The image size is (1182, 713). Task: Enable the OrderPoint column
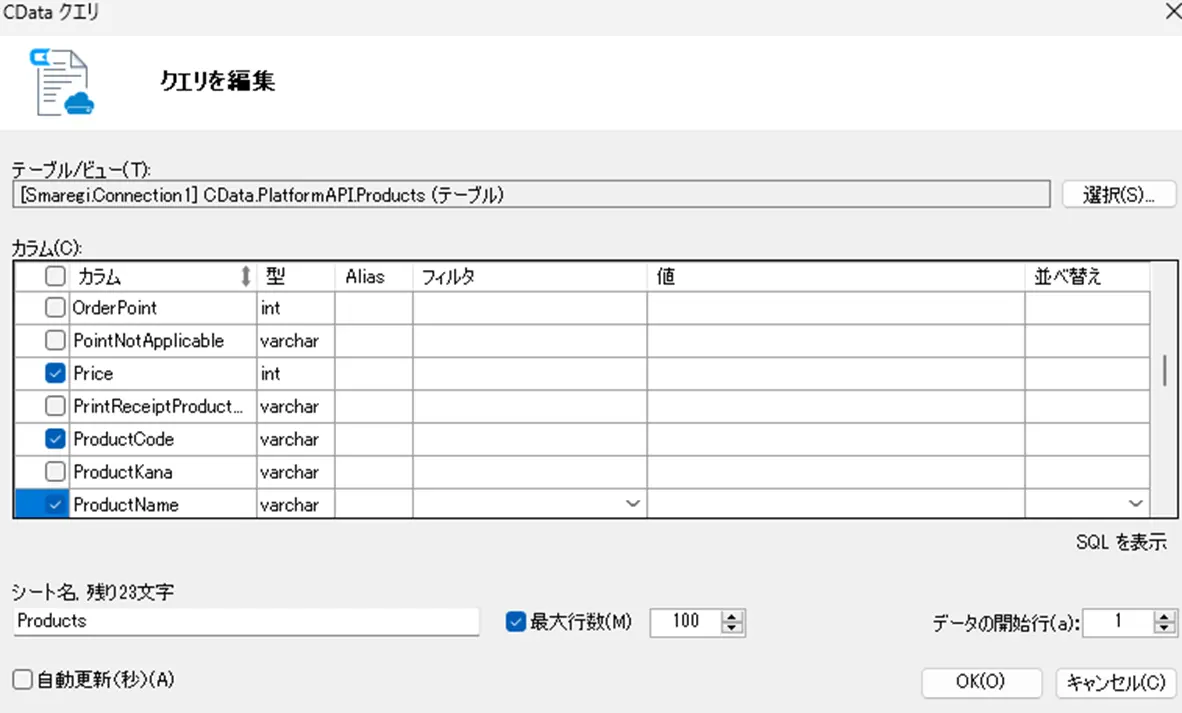click(56, 308)
